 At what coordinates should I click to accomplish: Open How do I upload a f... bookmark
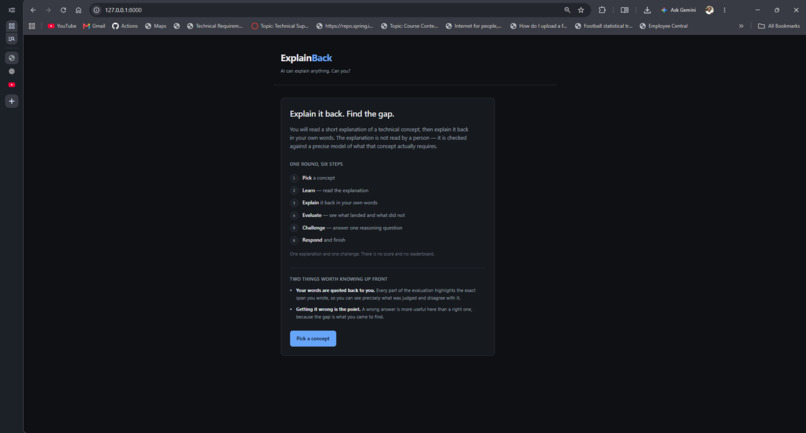(x=538, y=26)
